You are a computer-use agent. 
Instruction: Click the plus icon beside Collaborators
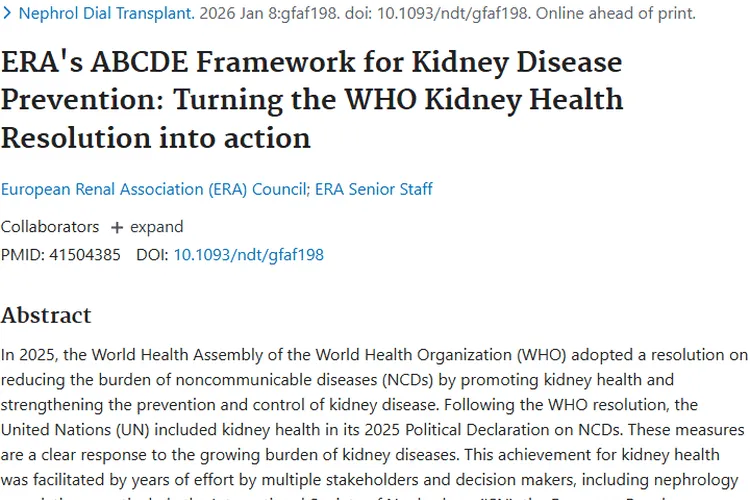coord(117,227)
